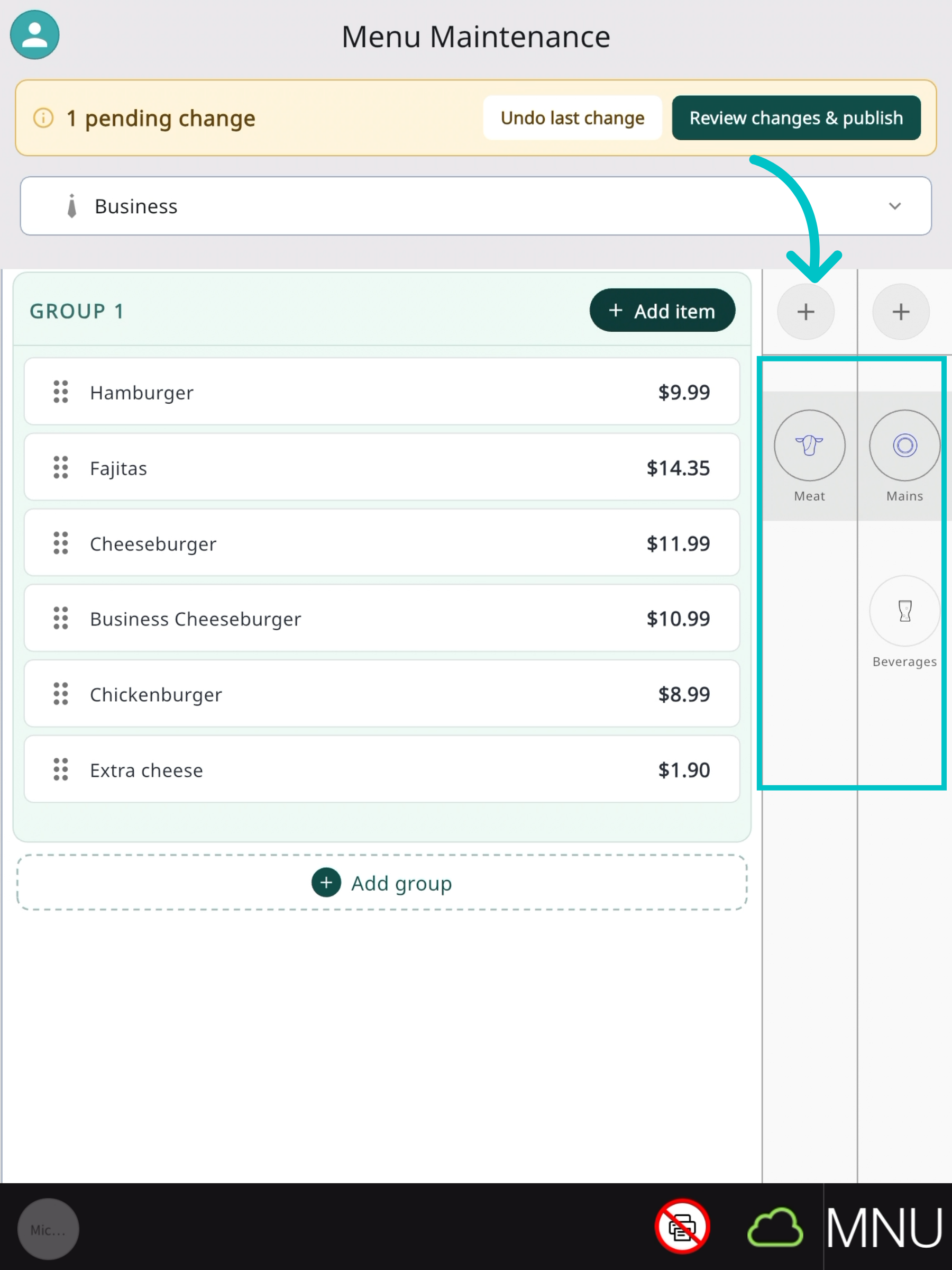Viewport: 952px width, 1270px height.
Task: Click the '1 pending change' text
Action: pyautogui.click(x=161, y=119)
